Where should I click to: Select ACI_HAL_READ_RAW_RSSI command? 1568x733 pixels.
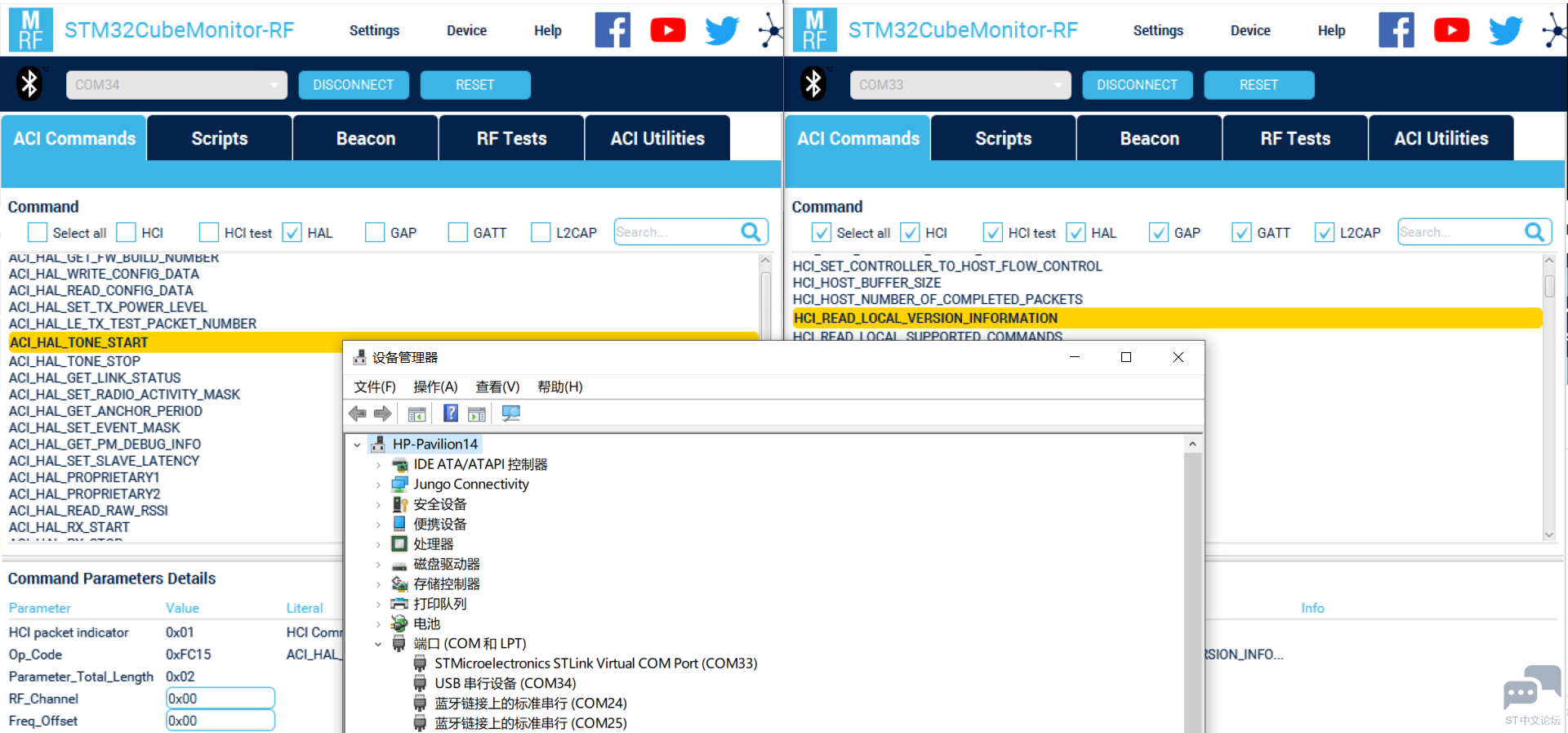coord(88,511)
